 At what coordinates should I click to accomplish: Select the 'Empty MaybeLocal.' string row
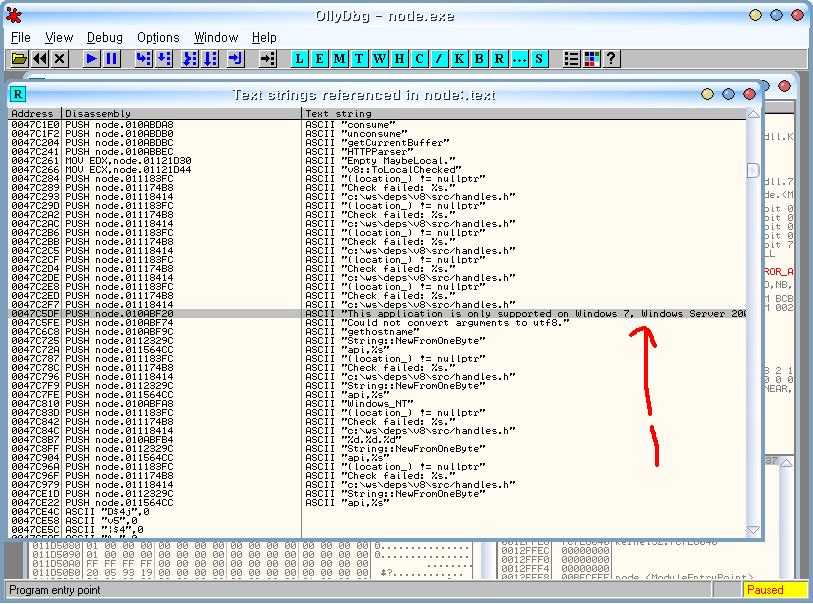click(x=377, y=161)
